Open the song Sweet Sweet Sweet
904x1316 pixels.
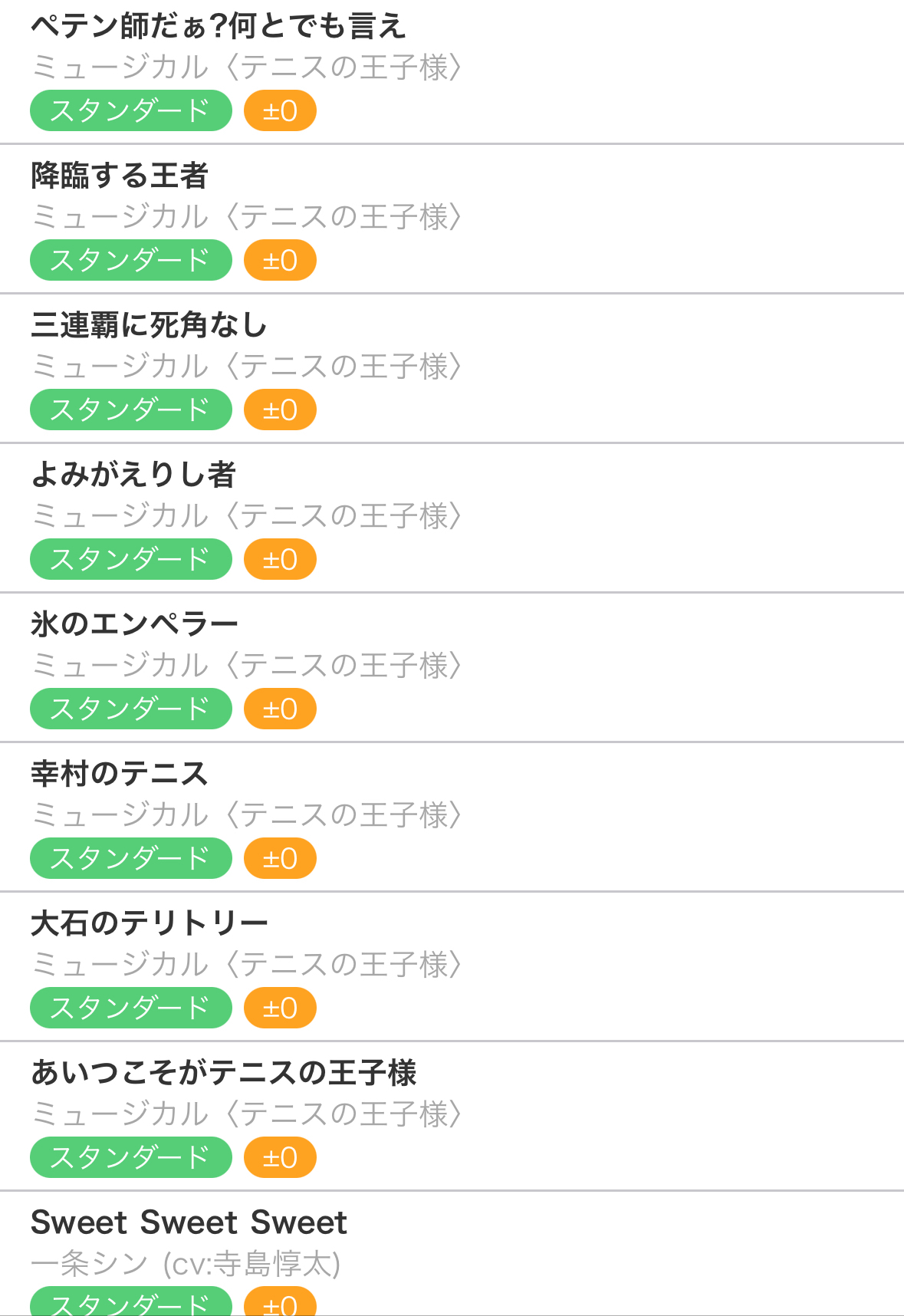click(x=189, y=1222)
